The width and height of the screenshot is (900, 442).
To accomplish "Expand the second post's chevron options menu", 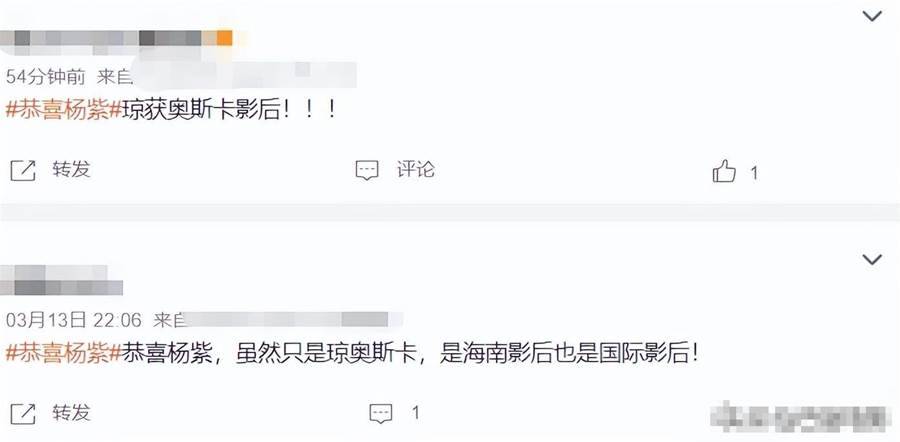I will 872,260.
